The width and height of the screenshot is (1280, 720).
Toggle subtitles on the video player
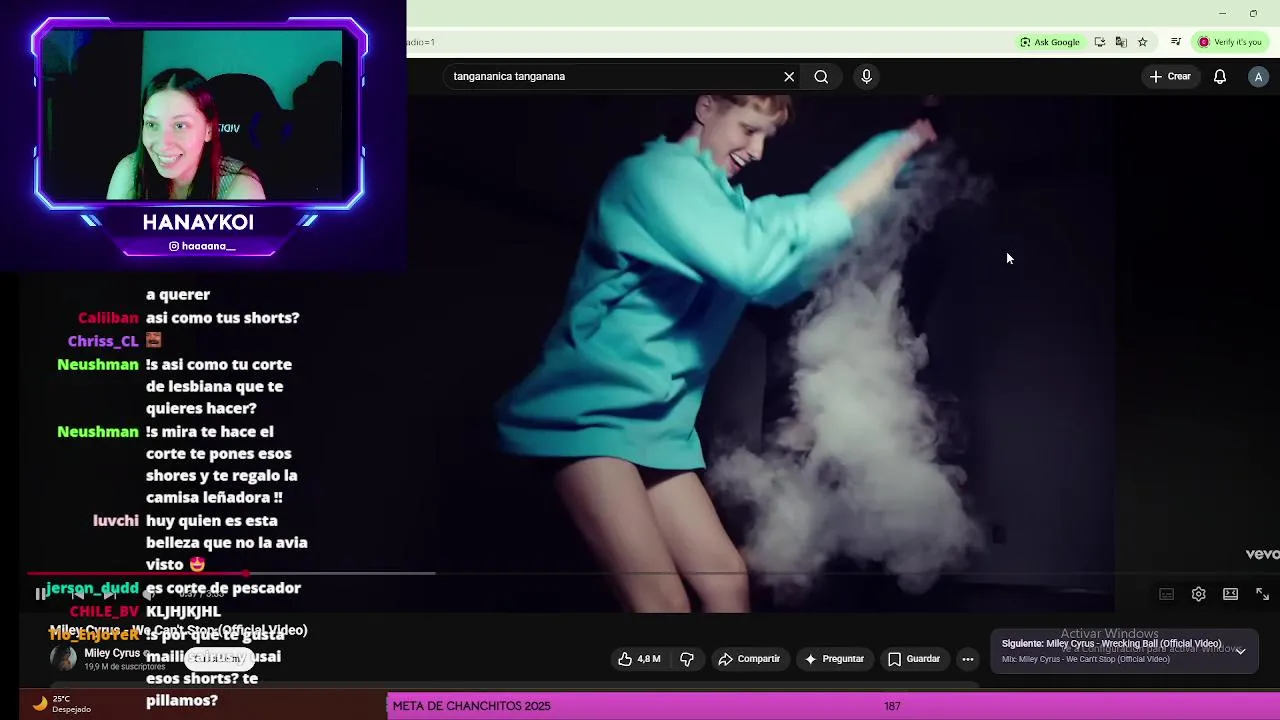pyautogui.click(x=1166, y=594)
